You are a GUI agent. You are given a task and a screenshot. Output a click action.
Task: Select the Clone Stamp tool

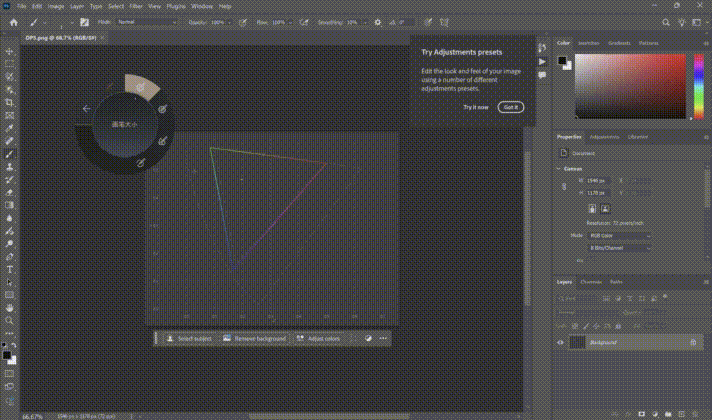pos(9,167)
